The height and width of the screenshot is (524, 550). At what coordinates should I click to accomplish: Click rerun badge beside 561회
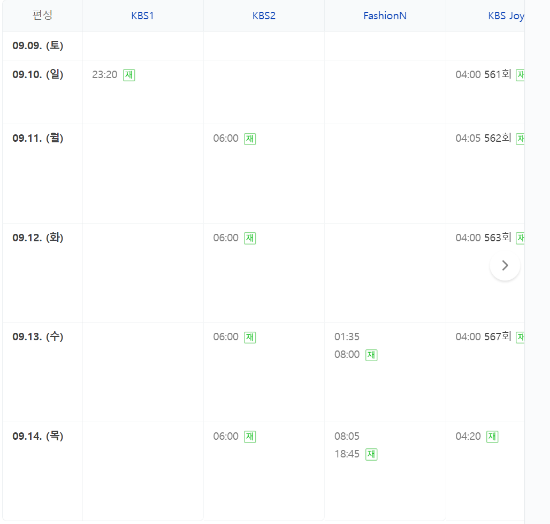tap(520, 75)
